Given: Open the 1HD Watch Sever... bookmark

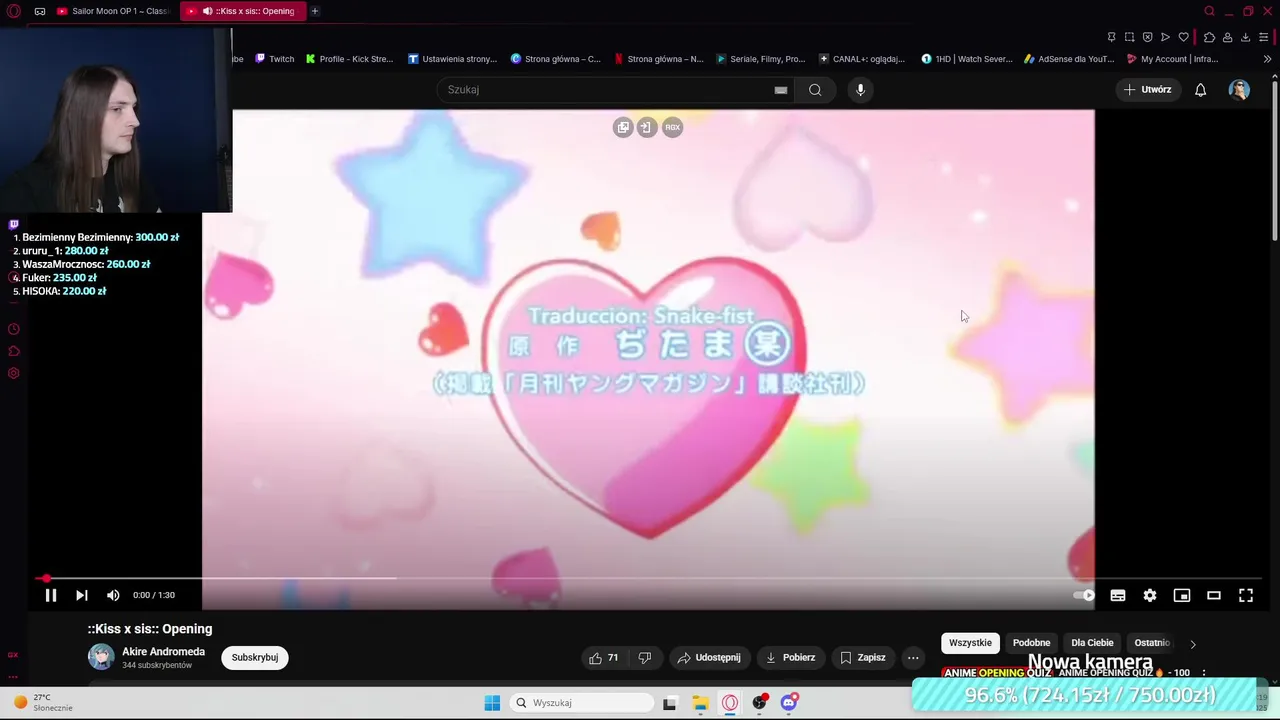Looking at the screenshot, I should (967, 59).
